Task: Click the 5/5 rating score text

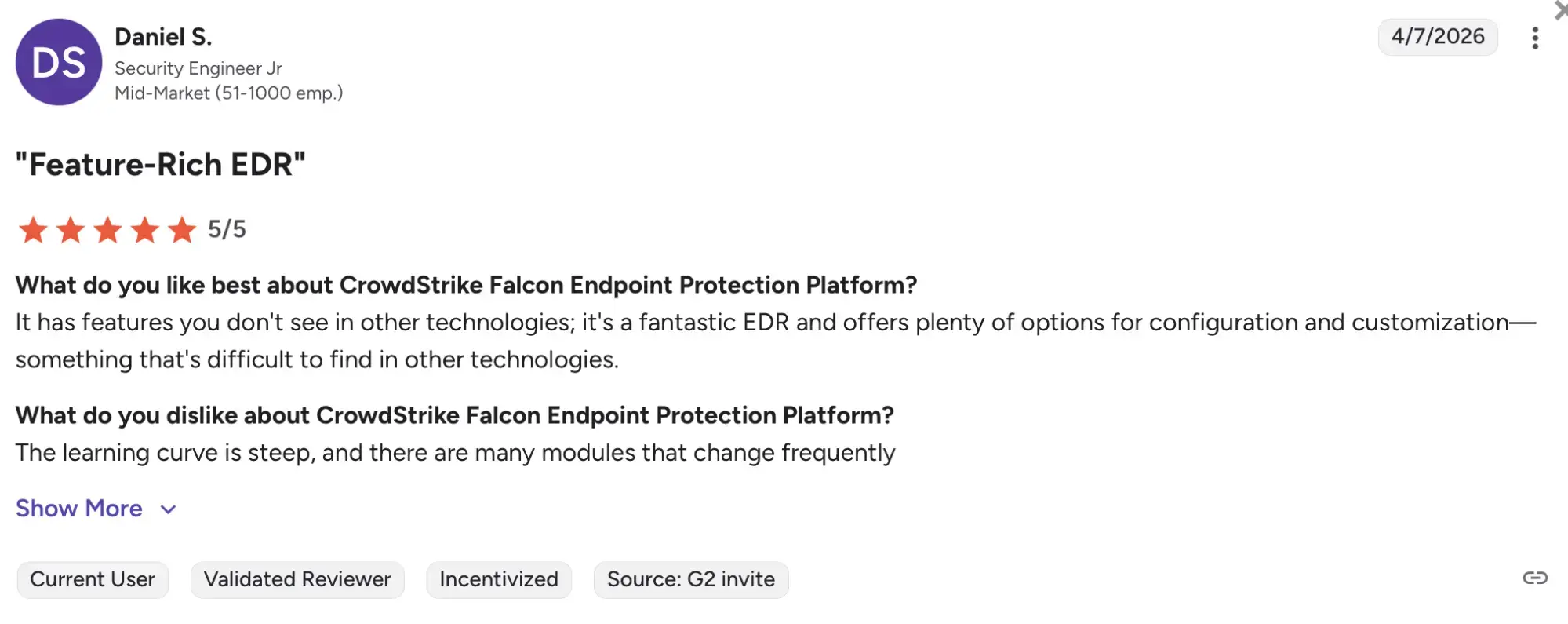Action: pos(227,229)
